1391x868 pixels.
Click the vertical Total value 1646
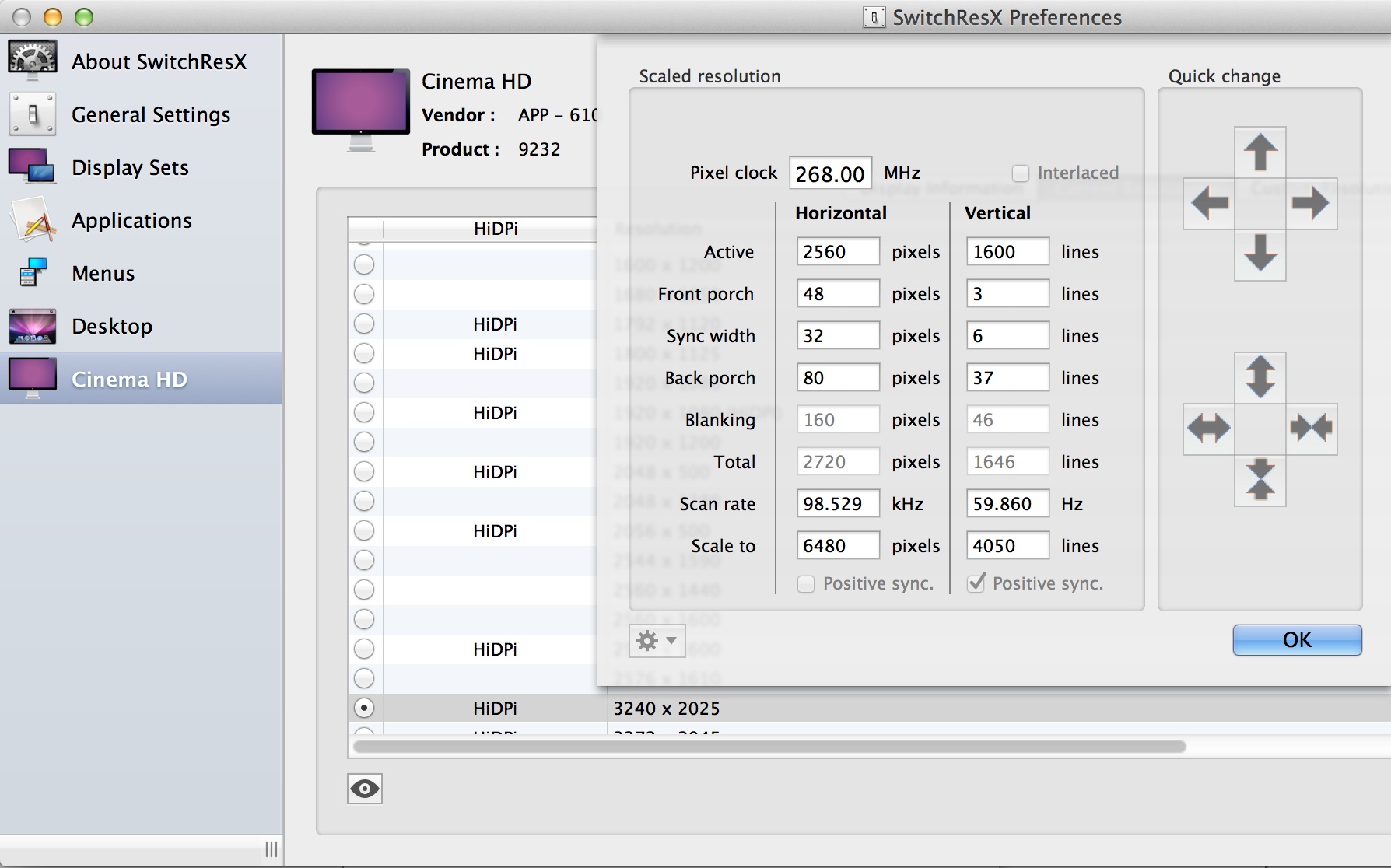[x=1007, y=461]
